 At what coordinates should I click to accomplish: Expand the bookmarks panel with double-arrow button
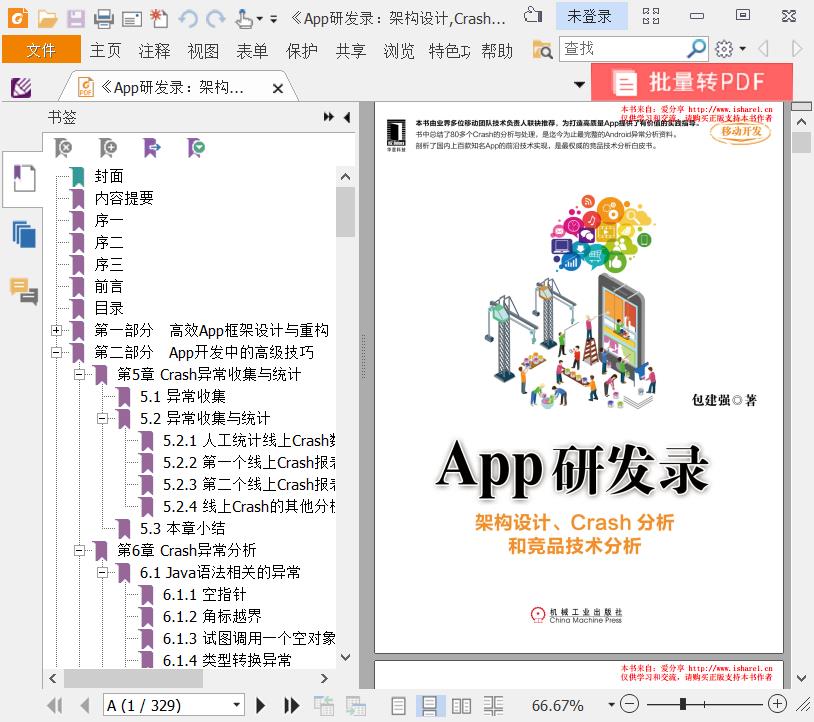[x=329, y=117]
